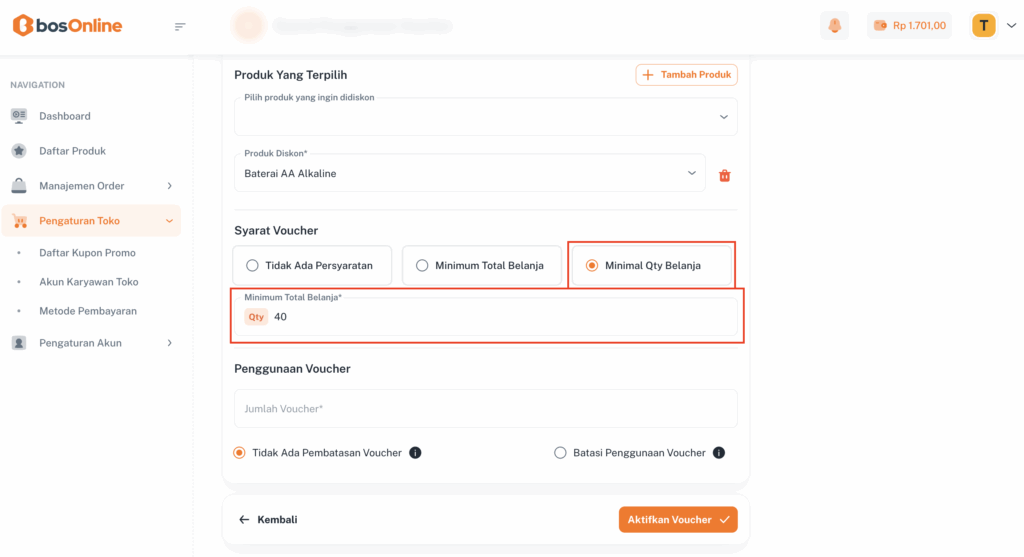The height and width of the screenshot is (557, 1024).
Task: Open Dashboard from the navigation
Action: [x=65, y=116]
